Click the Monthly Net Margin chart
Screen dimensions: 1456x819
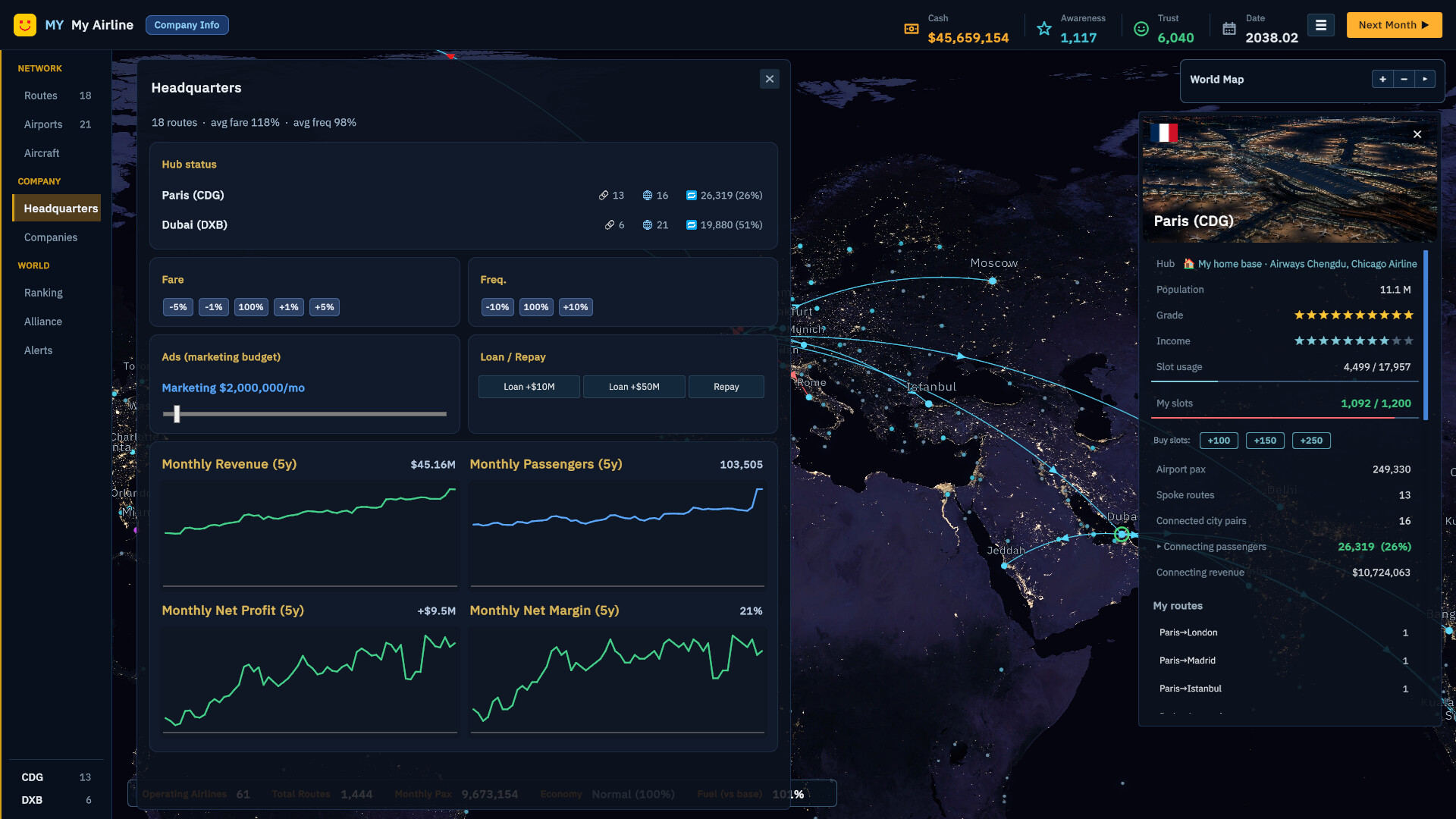point(617,681)
